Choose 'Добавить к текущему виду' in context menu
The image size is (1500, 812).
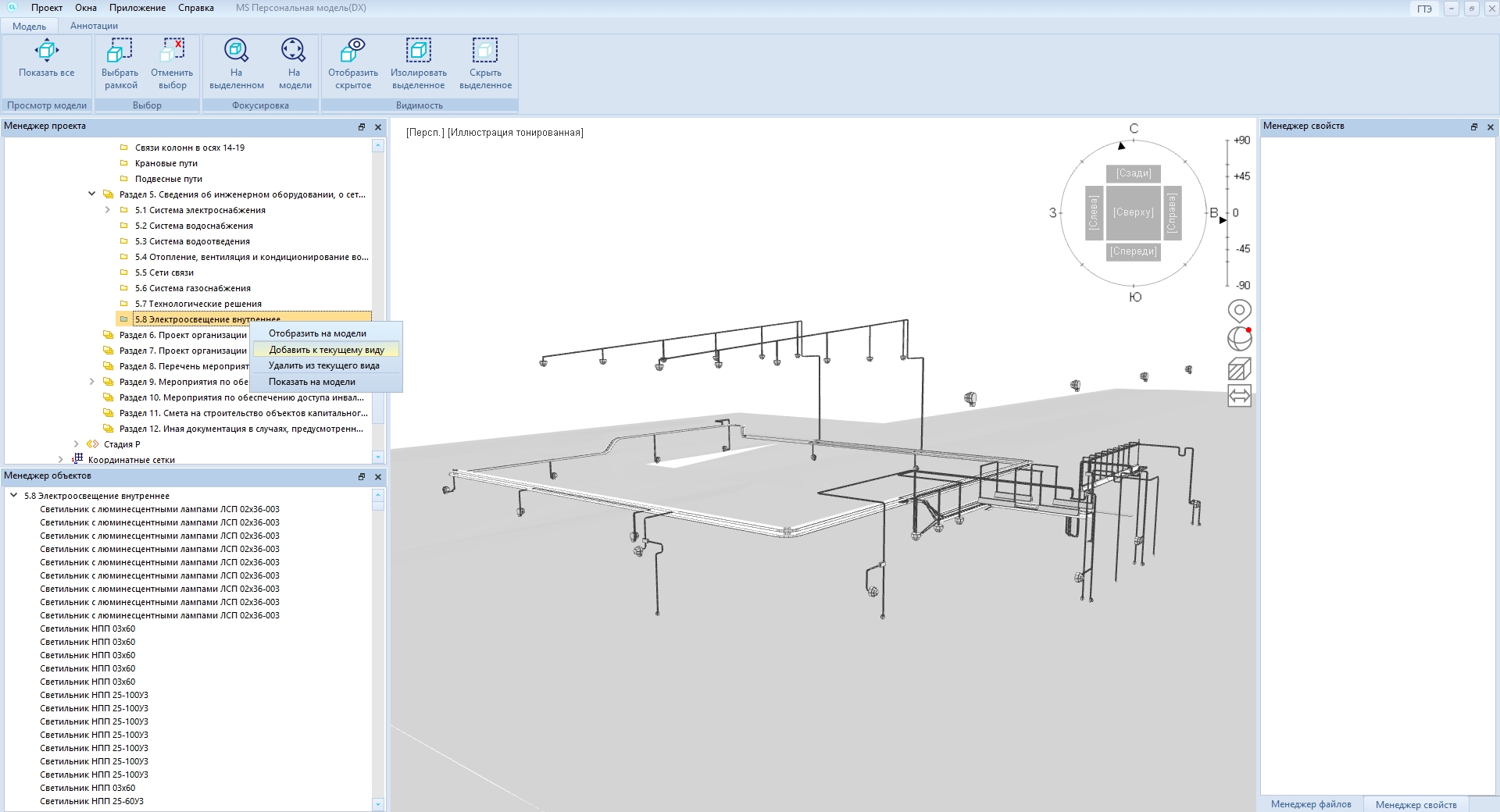326,350
